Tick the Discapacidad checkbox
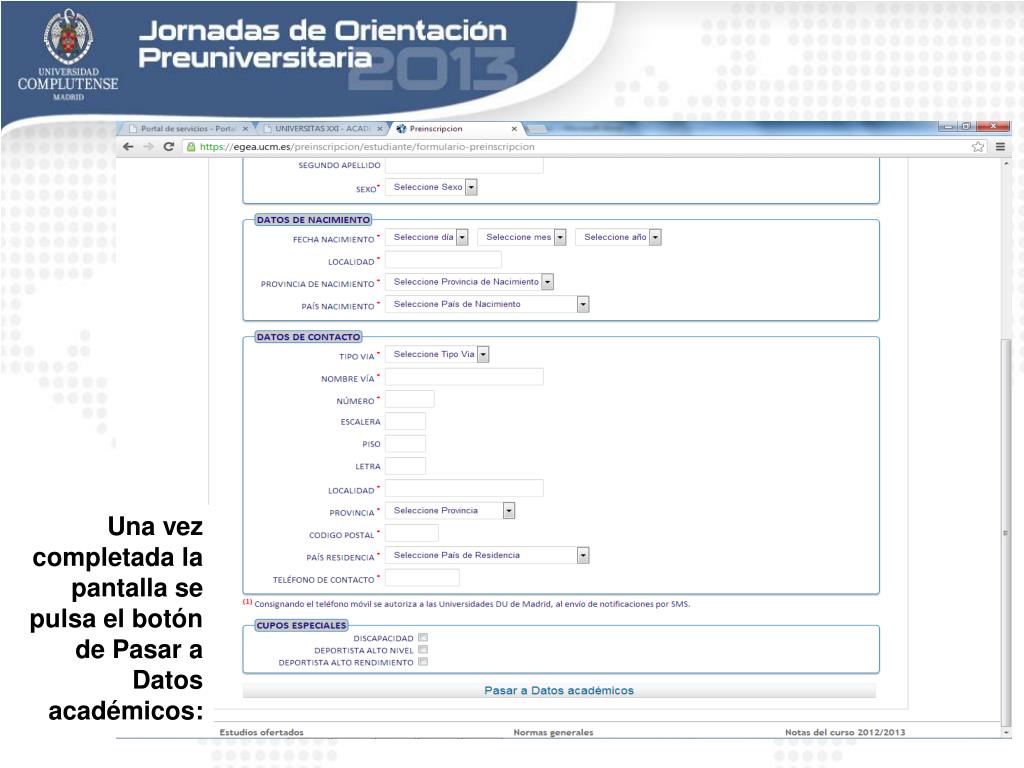The image size is (1024, 768). [423, 637]
